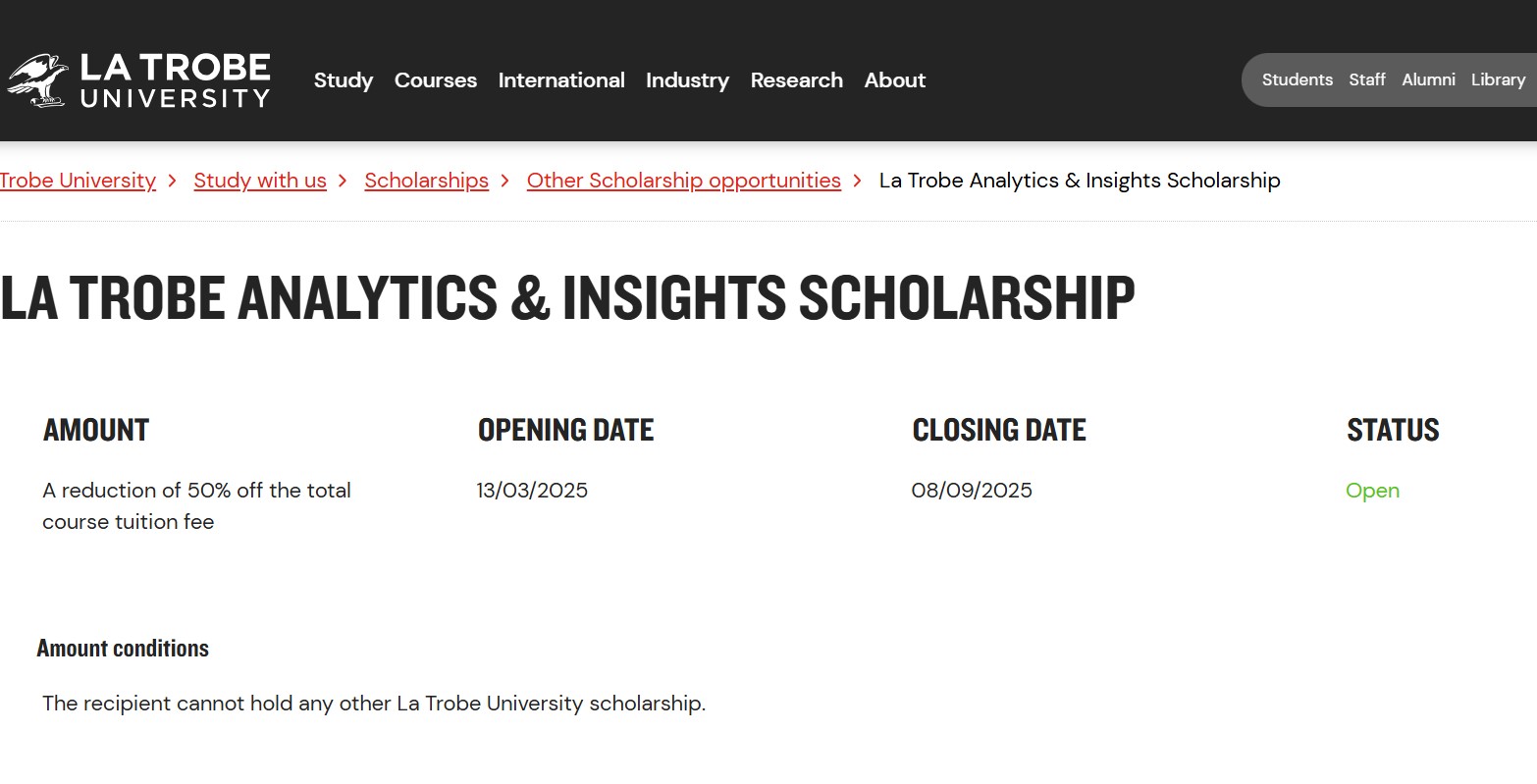Open the Students quick link

(x=1298, y=79)
